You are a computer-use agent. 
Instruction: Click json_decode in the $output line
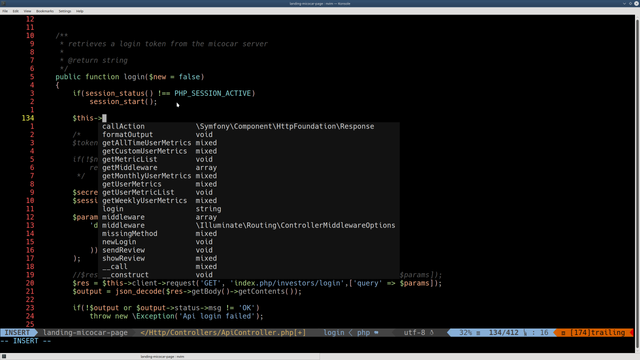(138, 291)
